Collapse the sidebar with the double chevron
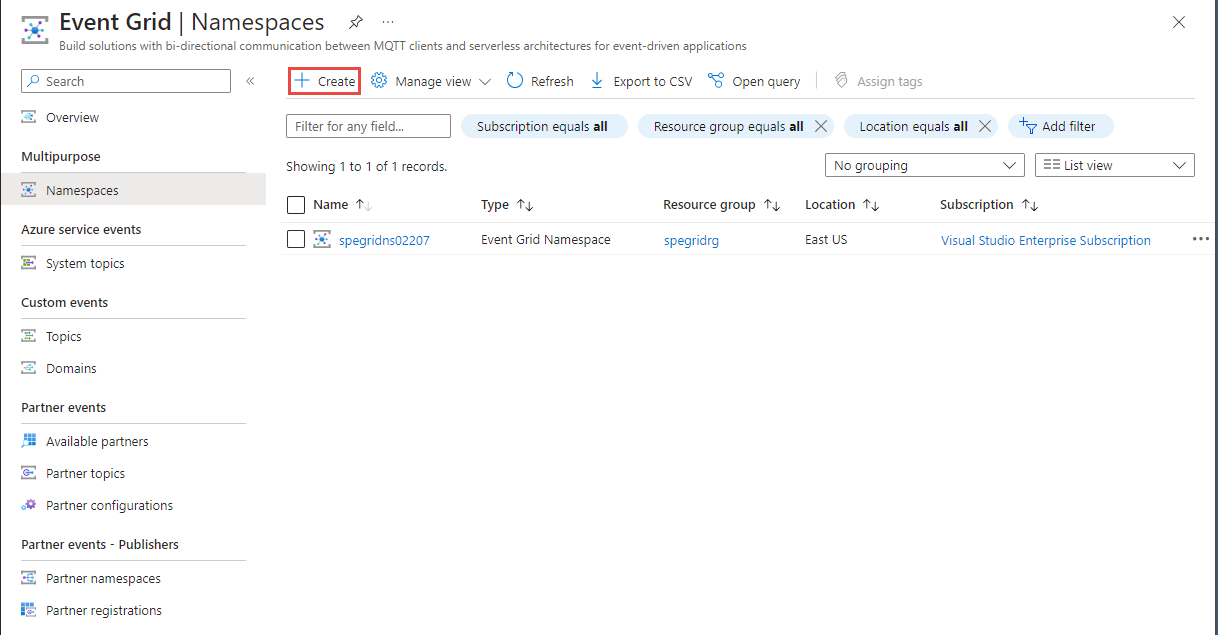Screen dimensions: 1218x635 click(250, 81)
